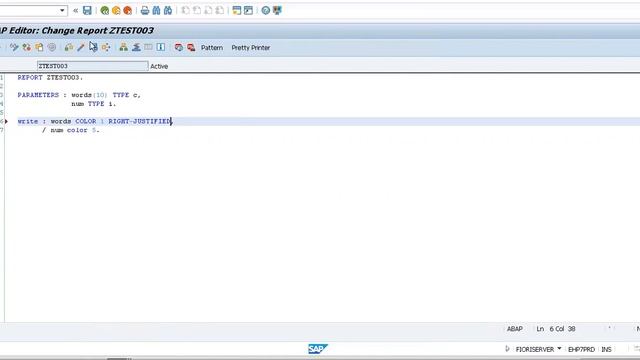Click the Other Object icon

point(39,48)
